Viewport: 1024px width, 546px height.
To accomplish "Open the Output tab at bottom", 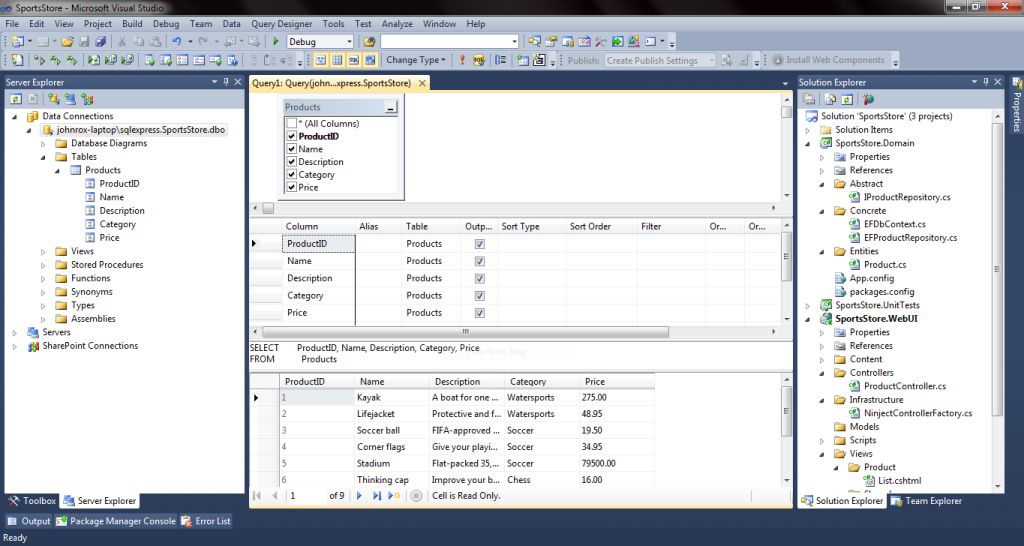I will click(x=28, y=521).
